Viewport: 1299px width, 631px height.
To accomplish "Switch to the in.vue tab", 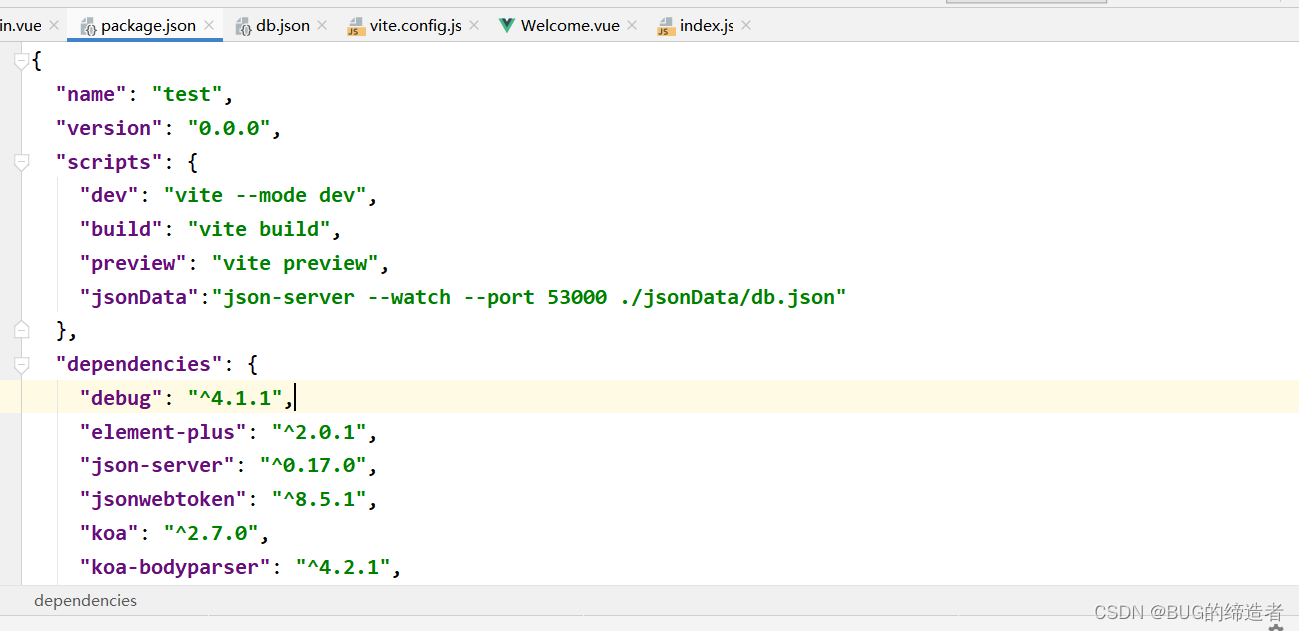I will pos(20,25).
